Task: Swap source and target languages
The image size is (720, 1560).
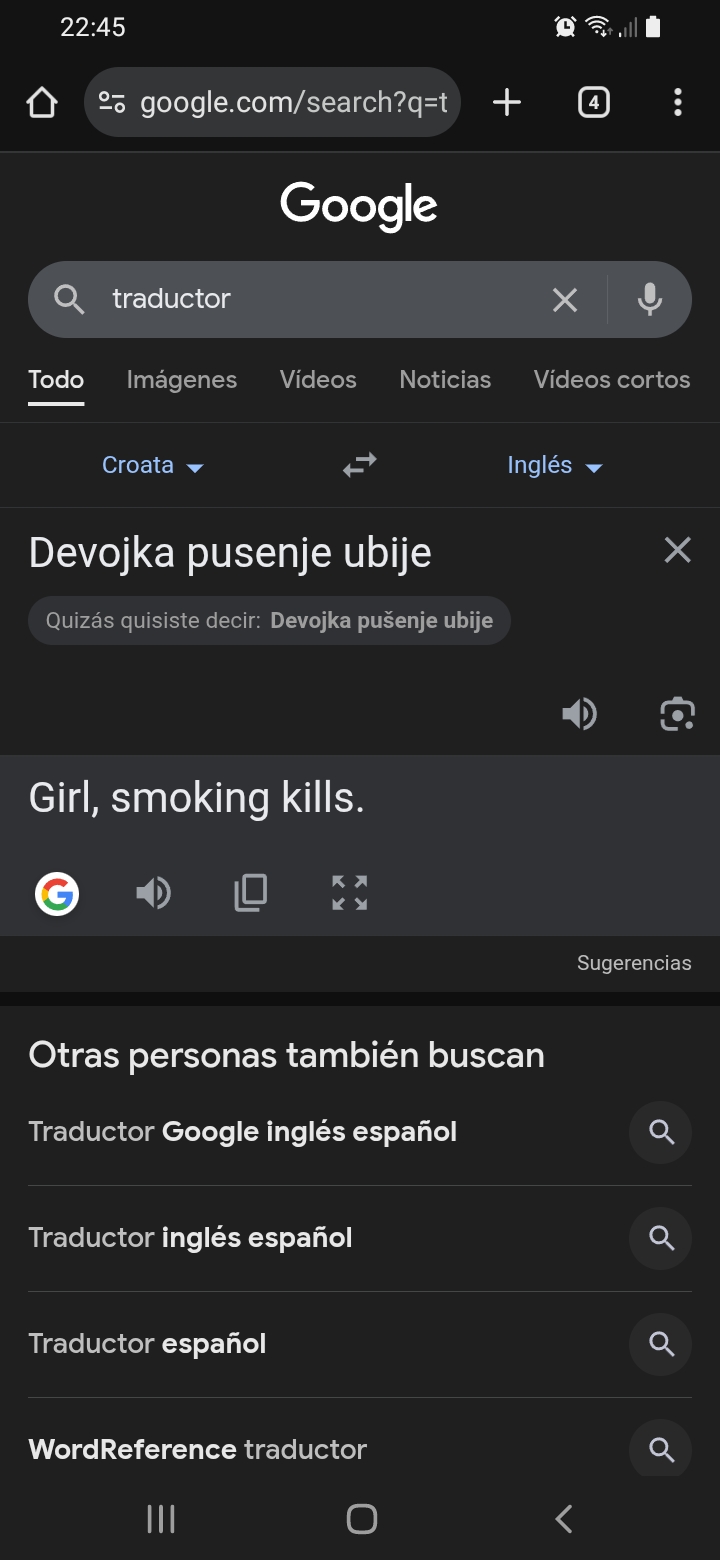Action: [360, 465]
